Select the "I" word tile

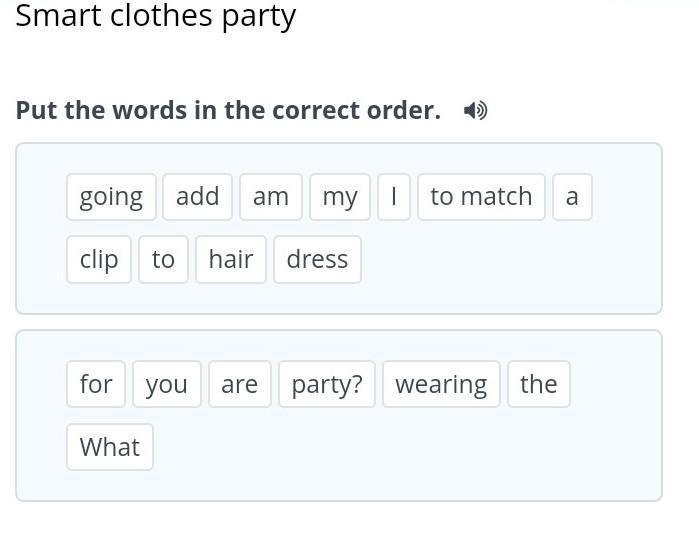(394, 197)
